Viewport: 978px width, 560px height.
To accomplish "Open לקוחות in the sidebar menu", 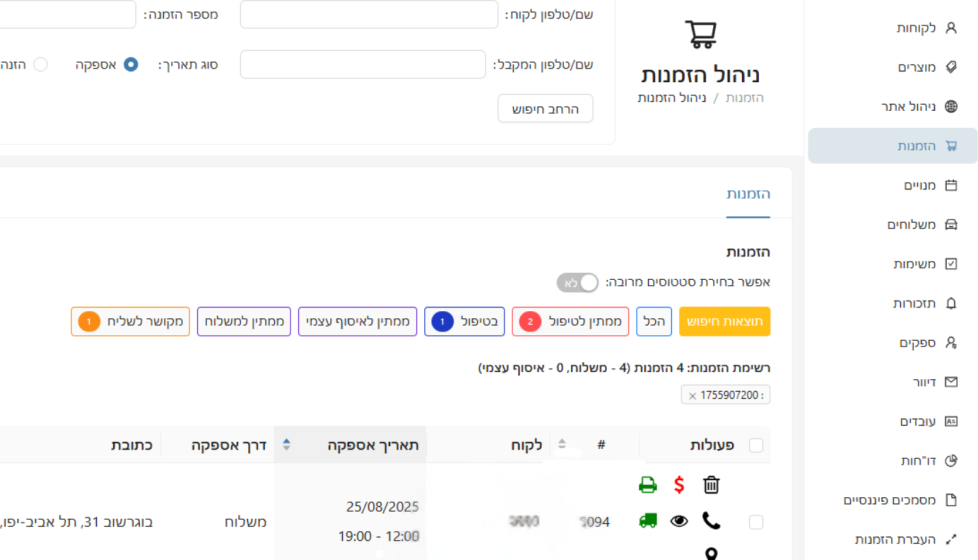I will (915, 28).
